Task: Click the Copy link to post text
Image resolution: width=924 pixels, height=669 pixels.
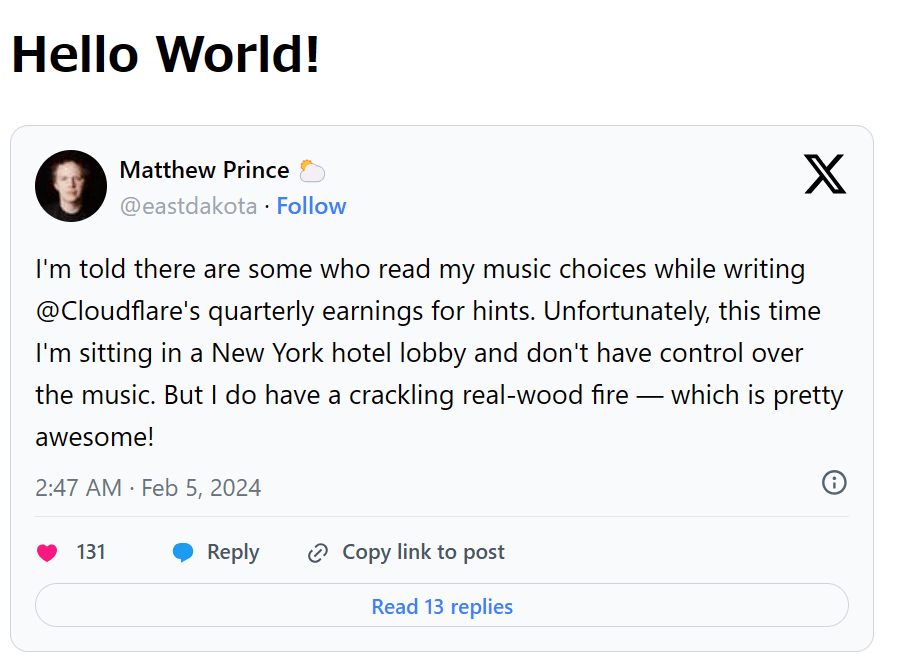Action: click(423, 552)
